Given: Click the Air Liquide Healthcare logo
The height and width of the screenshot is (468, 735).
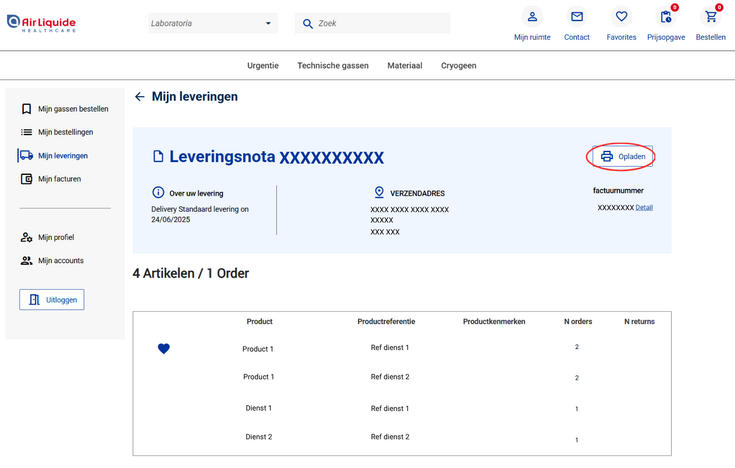Looking at the screenshot, I should click(x=41, y=23).
